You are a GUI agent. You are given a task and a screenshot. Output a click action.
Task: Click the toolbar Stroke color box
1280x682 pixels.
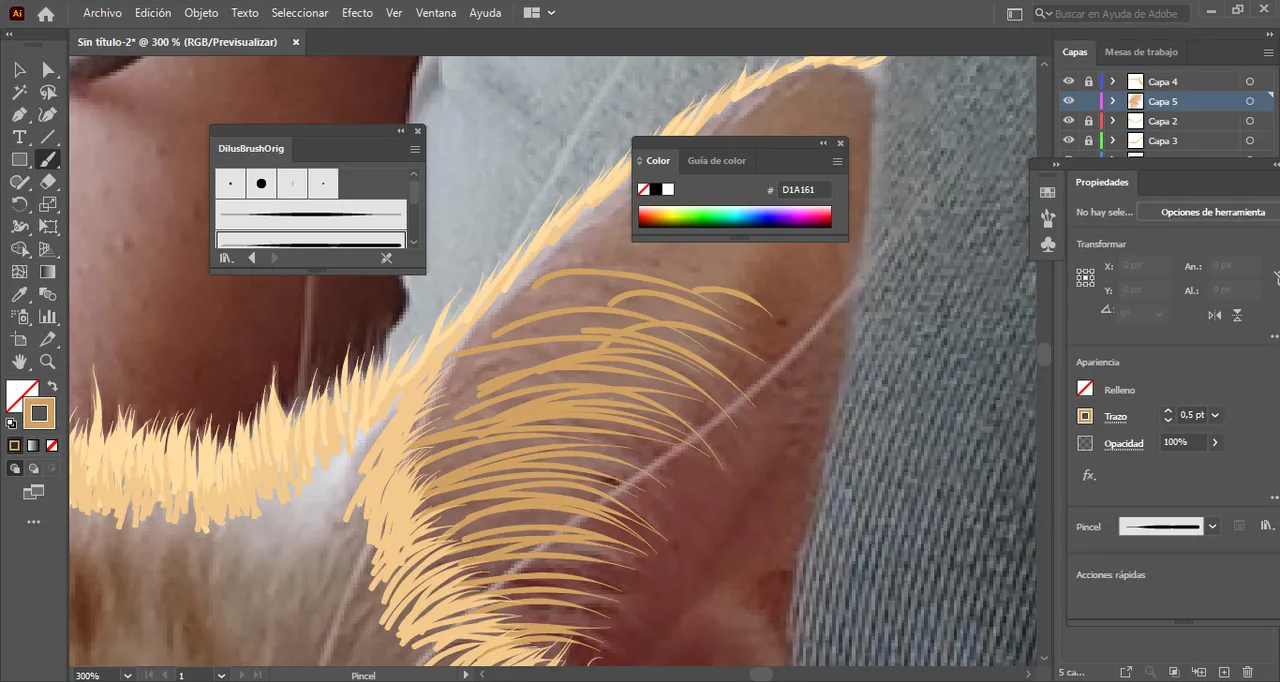[x=39, y=412]
